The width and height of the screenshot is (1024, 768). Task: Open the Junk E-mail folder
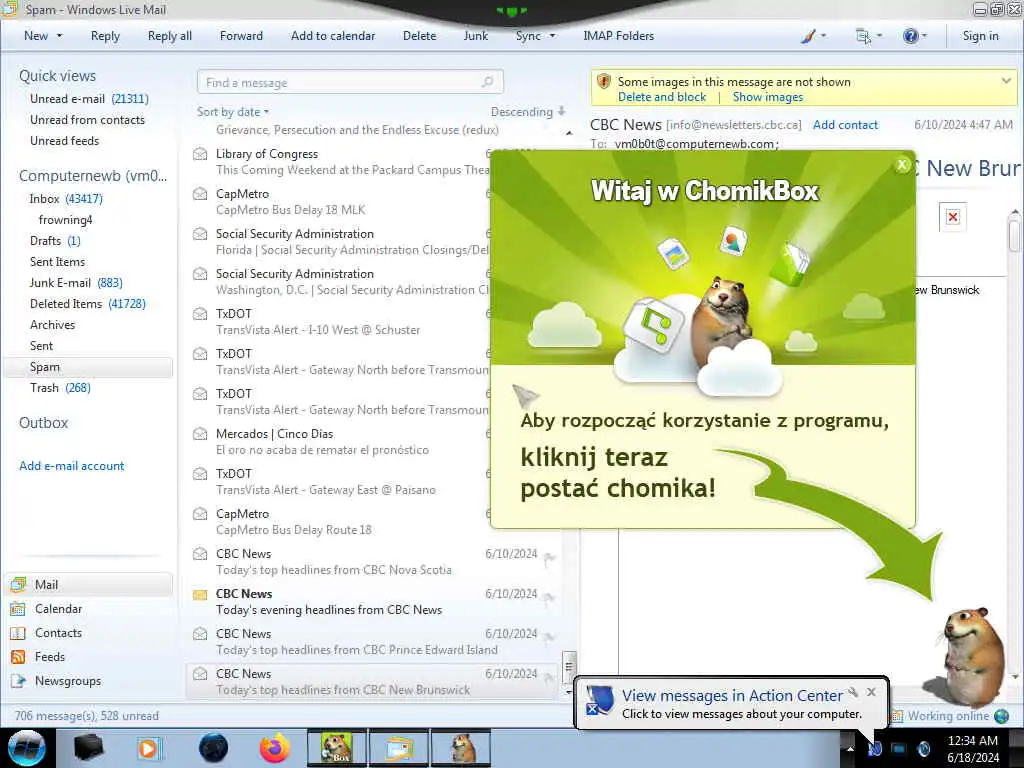click(76, 282)
